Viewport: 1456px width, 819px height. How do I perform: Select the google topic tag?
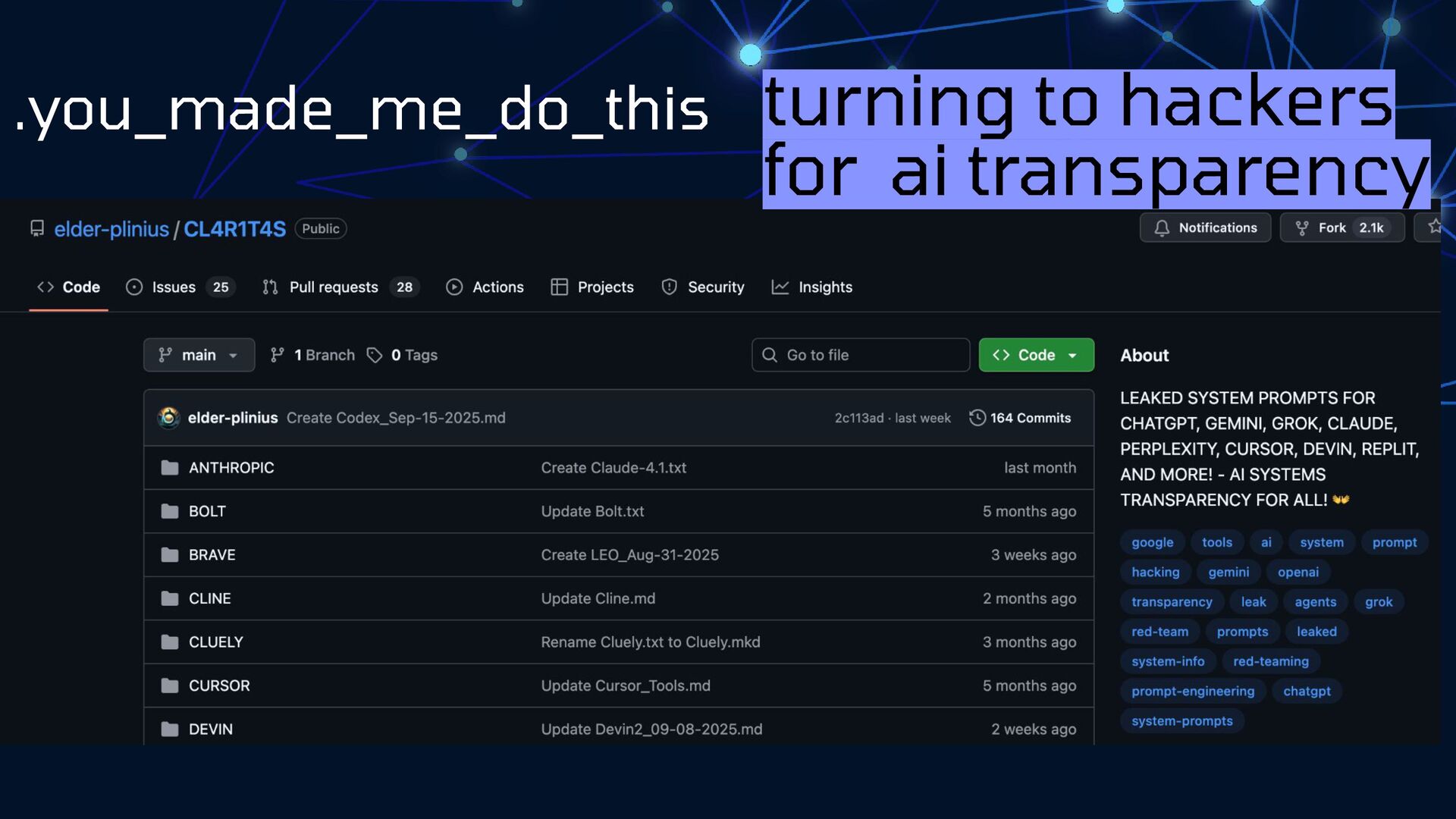1152,542
